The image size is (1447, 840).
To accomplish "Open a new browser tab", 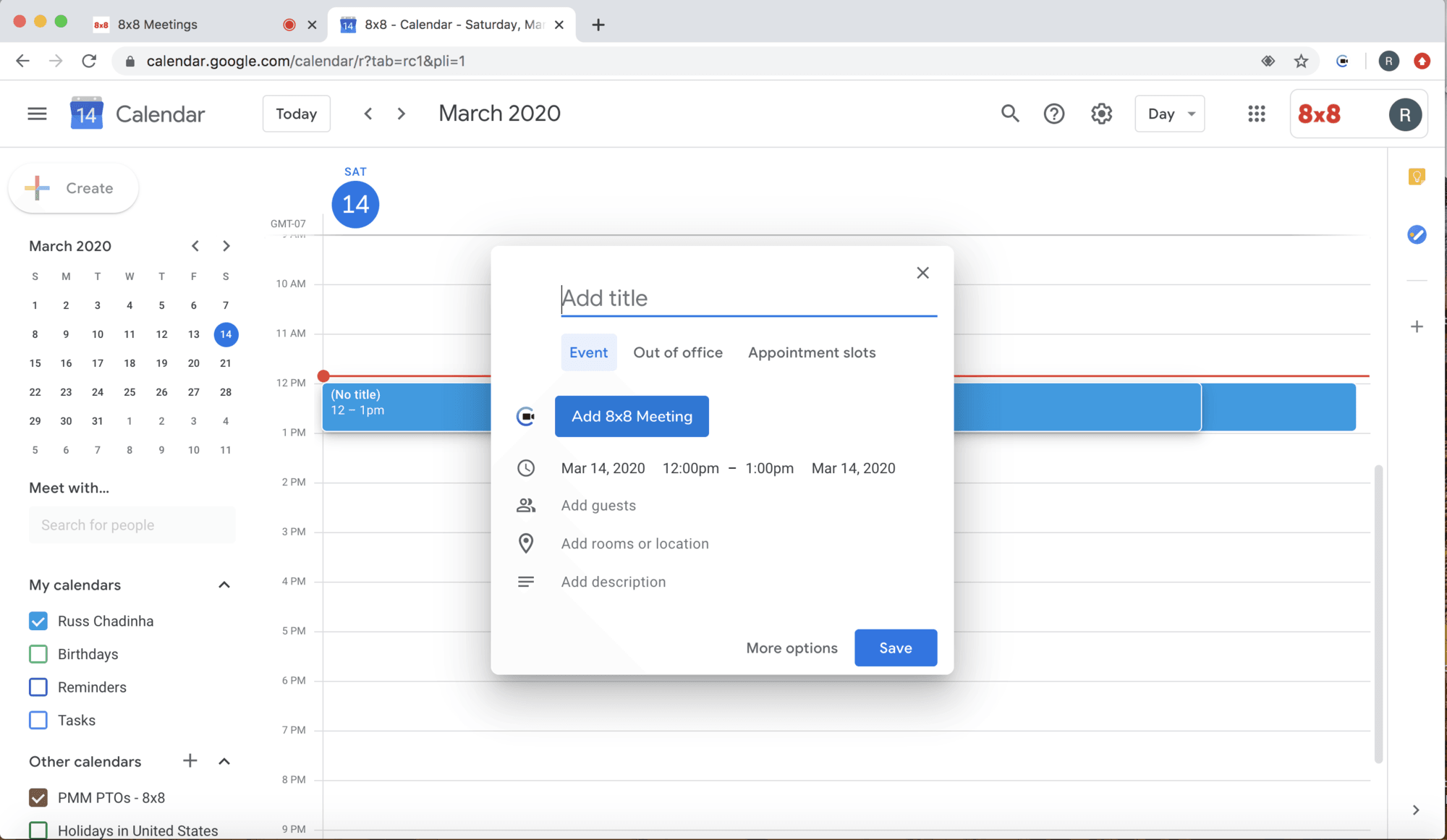I will click(598, 25).
